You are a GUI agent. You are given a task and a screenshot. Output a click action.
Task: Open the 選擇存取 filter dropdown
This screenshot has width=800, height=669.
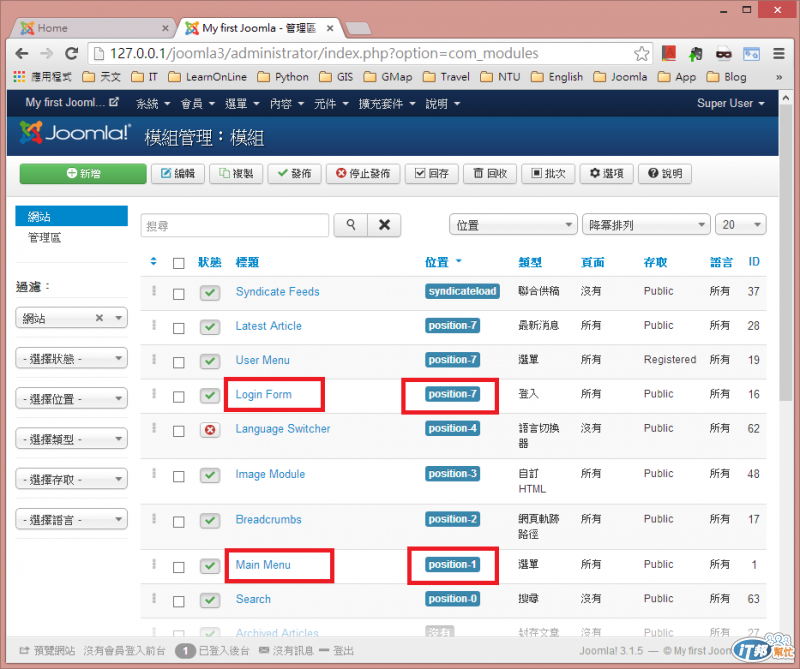pos(71,479)
